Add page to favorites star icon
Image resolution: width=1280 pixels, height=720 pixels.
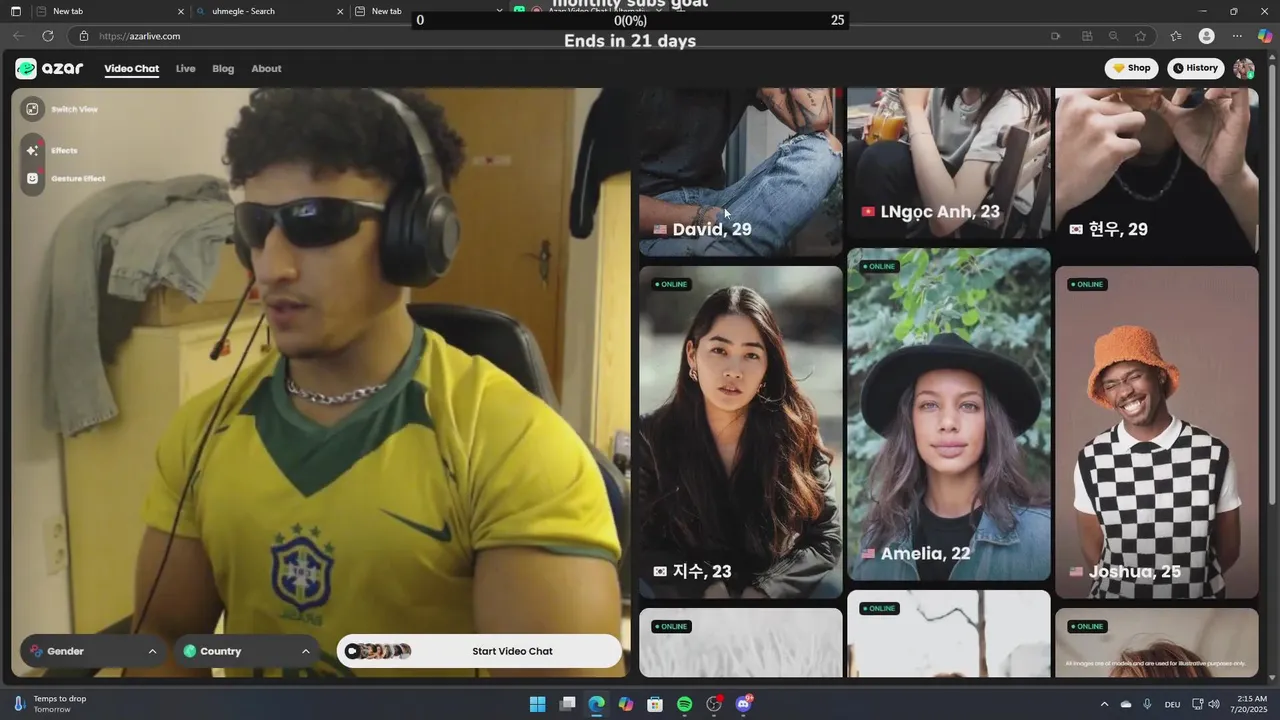point(1141,36)
